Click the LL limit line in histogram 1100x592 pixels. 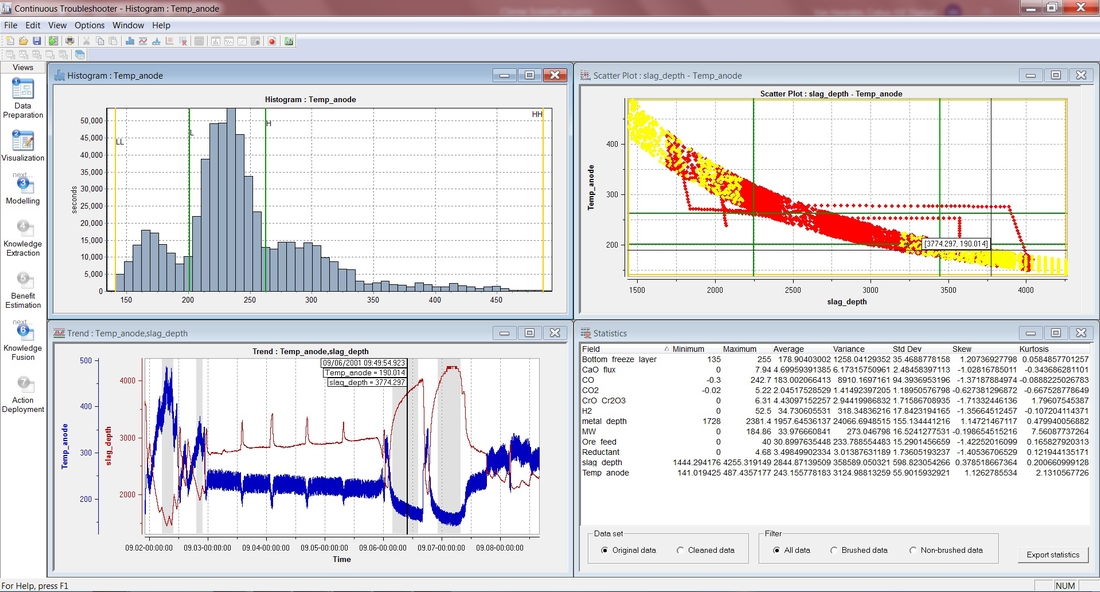[115, 200]
